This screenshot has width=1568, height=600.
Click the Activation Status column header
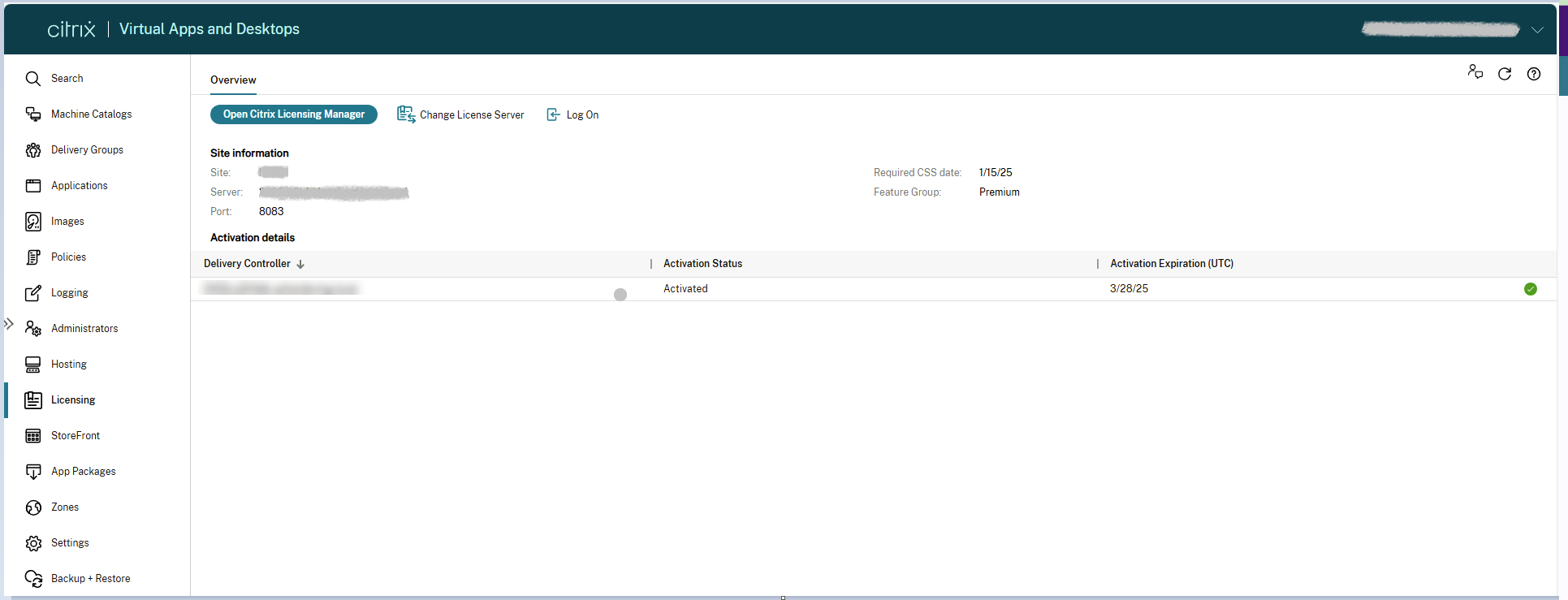point(703,264)
